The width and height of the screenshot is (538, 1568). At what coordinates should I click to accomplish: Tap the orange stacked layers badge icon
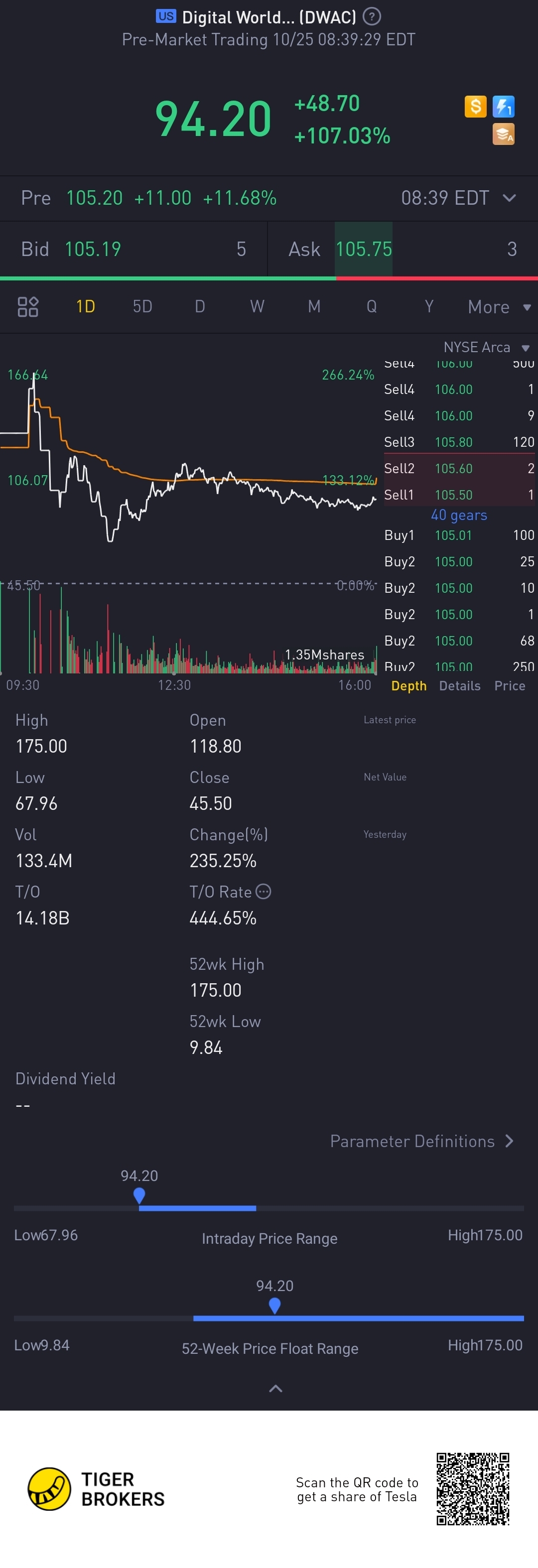(503, 134)
